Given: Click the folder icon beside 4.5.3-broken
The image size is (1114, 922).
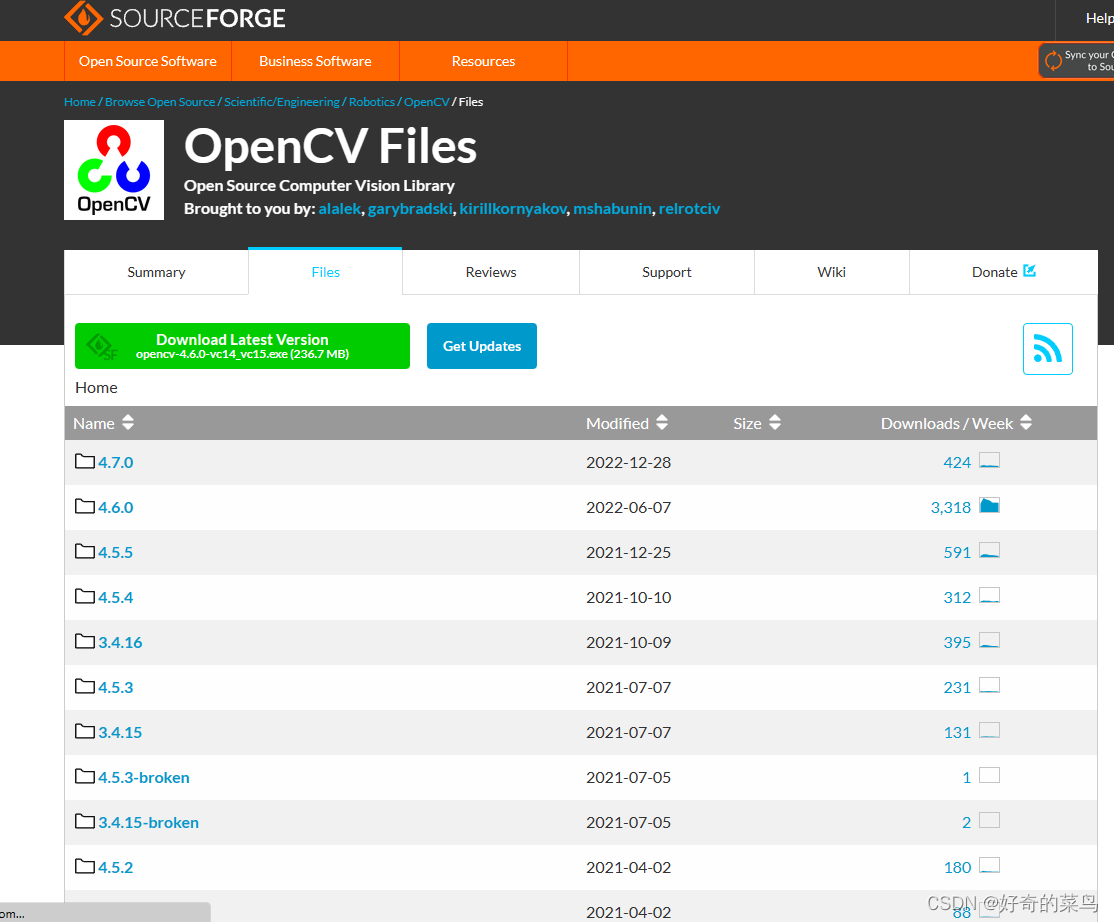Looking at the screenshot, I should point(84,775).
